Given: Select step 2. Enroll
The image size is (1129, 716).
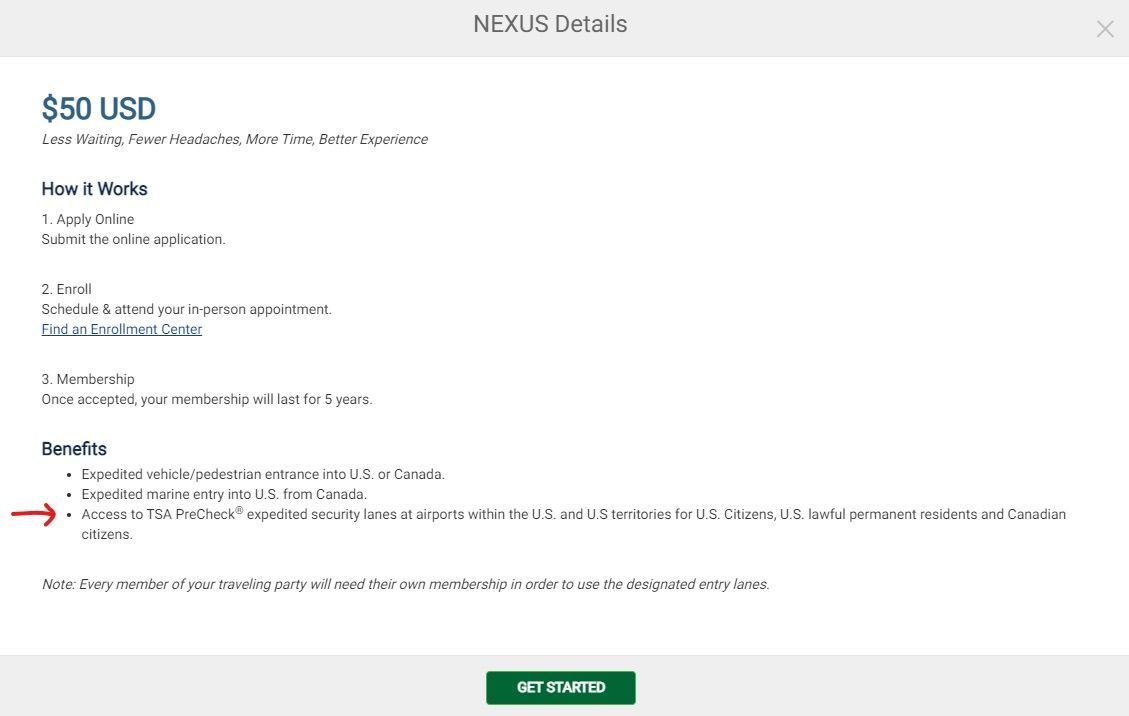Looking at the screenshot, I should pos(66,289).
